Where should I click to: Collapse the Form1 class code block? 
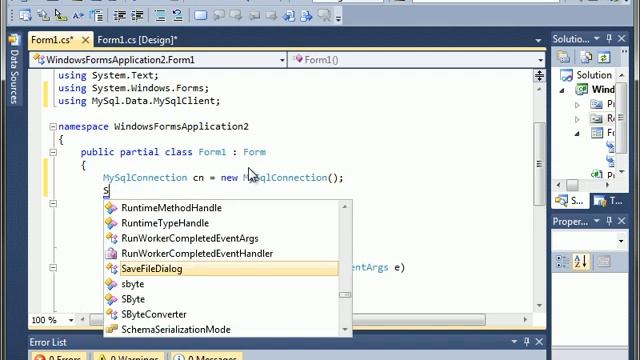tap(53, 152)
